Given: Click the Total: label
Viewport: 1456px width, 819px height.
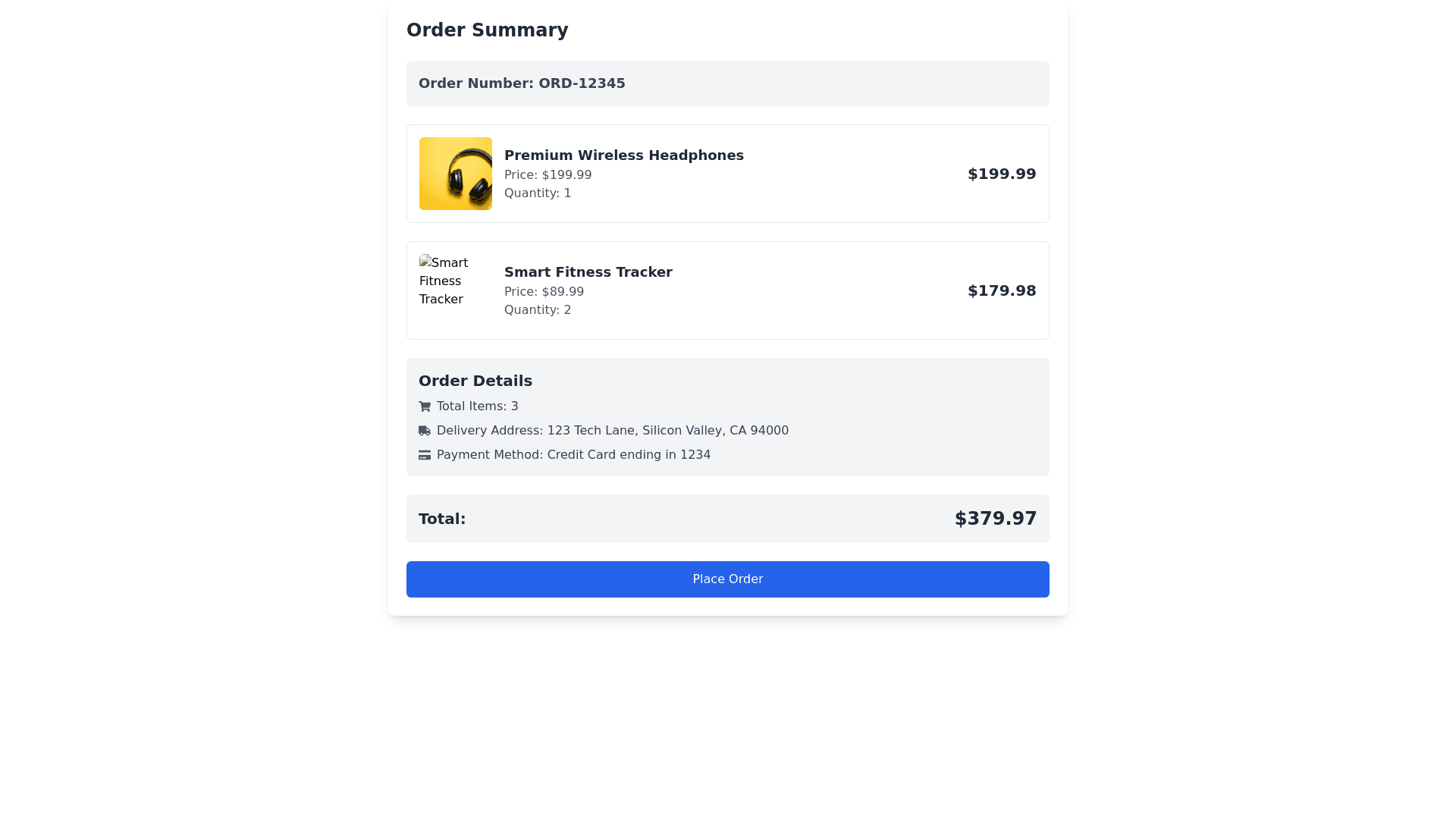Looking at the screenshot, I should coord(442,519).
